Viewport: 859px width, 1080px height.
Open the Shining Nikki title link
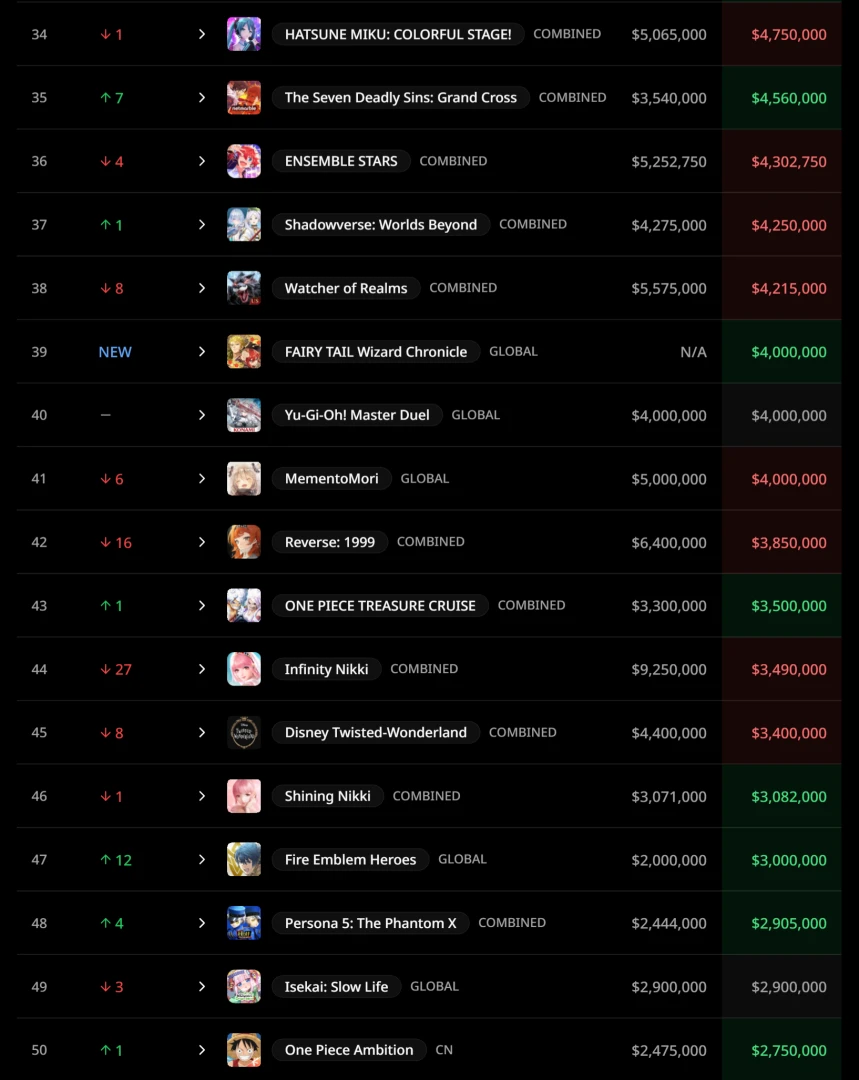(327, 796)
